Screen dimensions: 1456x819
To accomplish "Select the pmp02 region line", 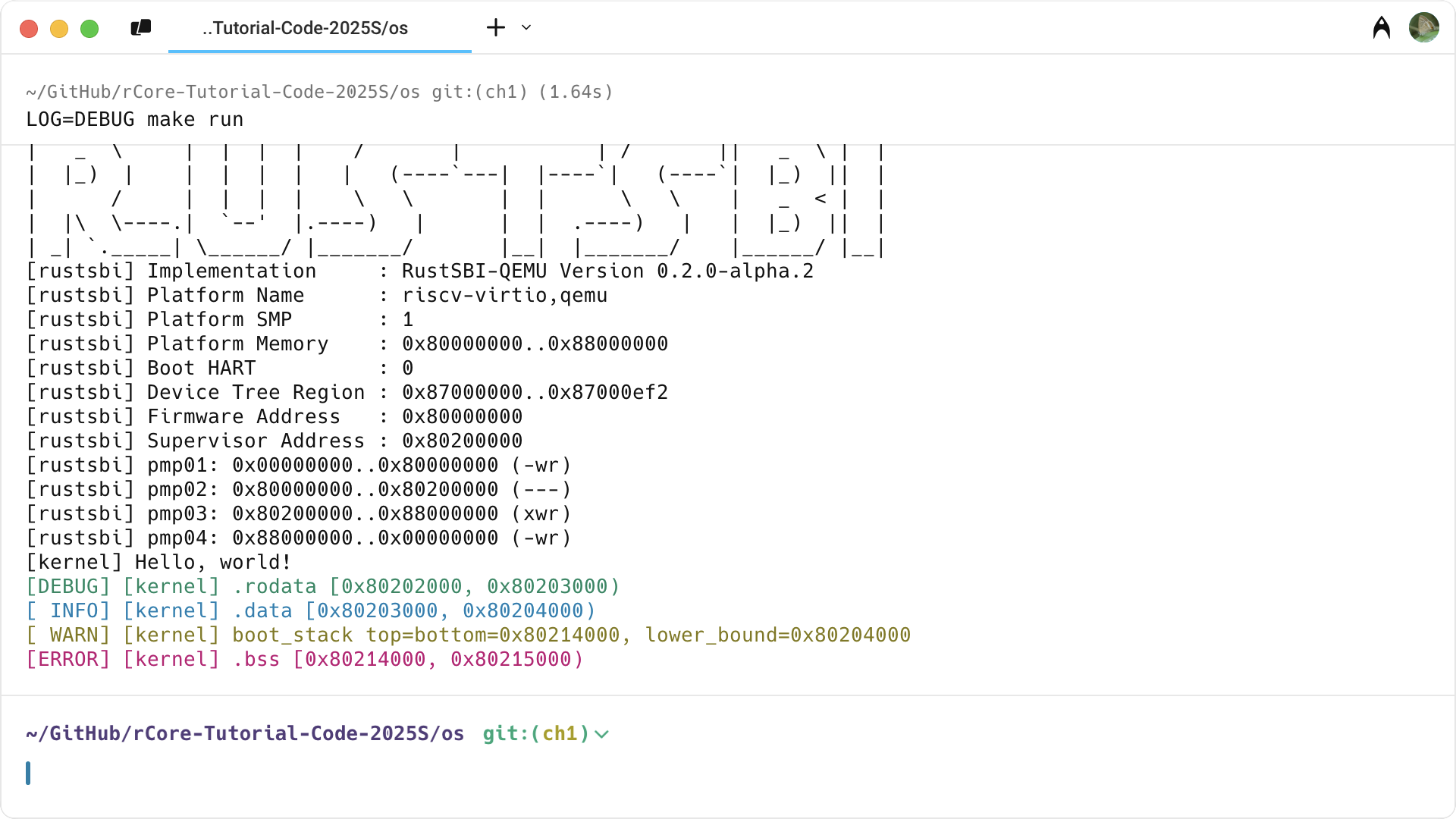I will [299, 489].
